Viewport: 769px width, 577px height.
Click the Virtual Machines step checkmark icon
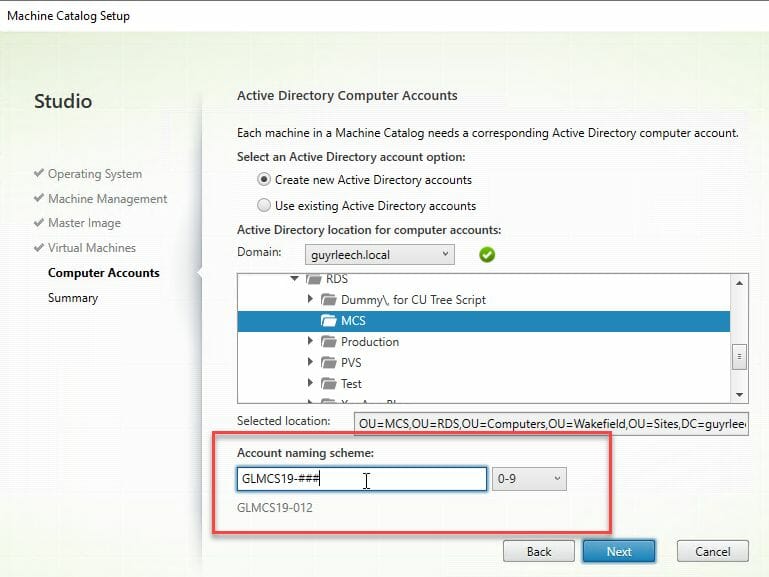pyautogui.click(x=39, y=247)
